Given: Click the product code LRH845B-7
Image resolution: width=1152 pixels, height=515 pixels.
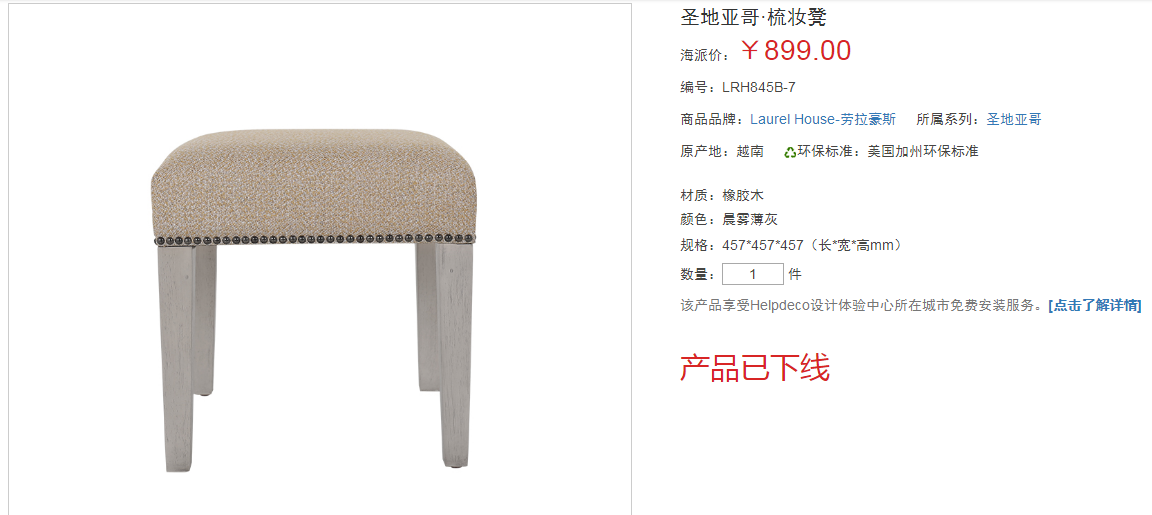Looking at the screenshot, I should pos(759,87).
